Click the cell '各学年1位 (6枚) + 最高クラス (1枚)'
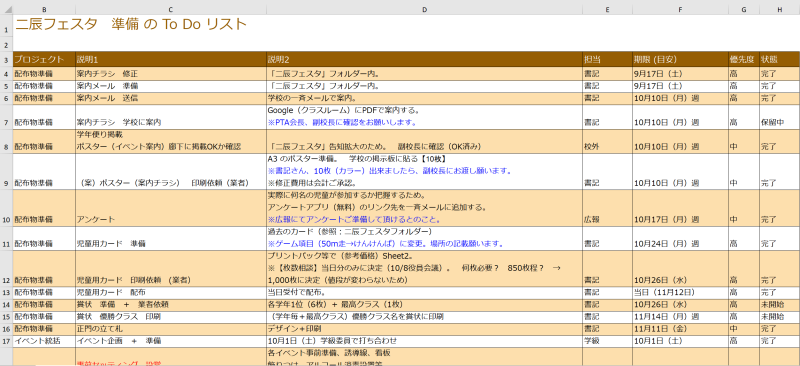Viewport: 800px width, 366px height. tap(424, 305)
